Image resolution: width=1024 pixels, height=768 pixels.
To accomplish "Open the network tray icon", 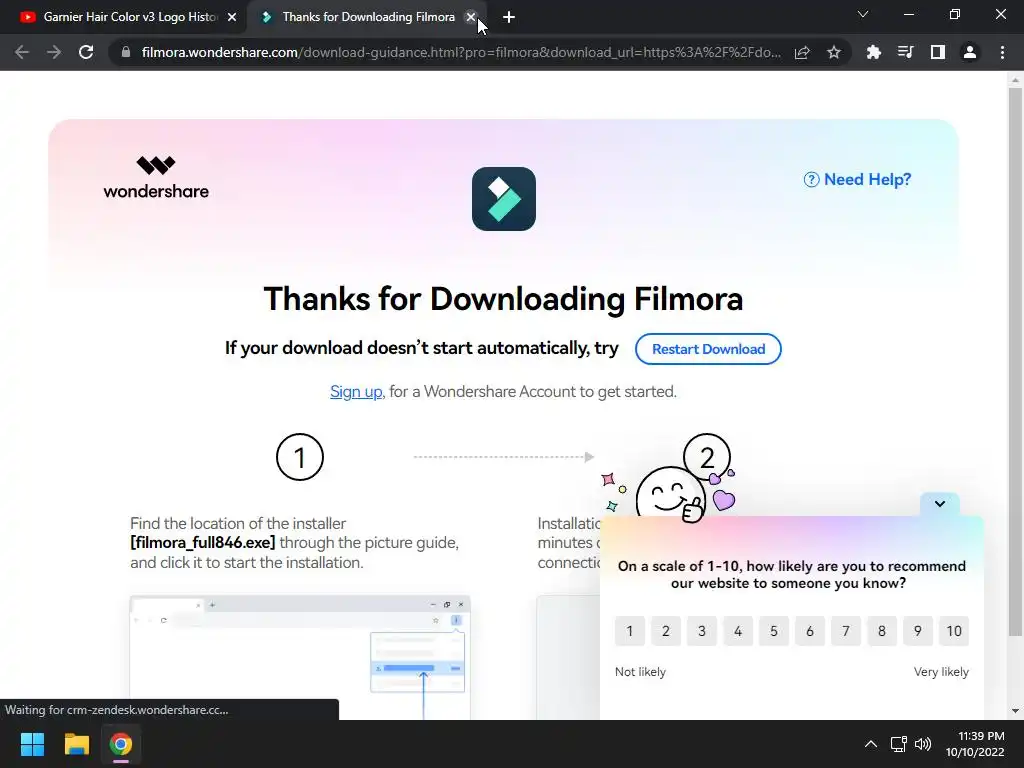I will point(899,744).
